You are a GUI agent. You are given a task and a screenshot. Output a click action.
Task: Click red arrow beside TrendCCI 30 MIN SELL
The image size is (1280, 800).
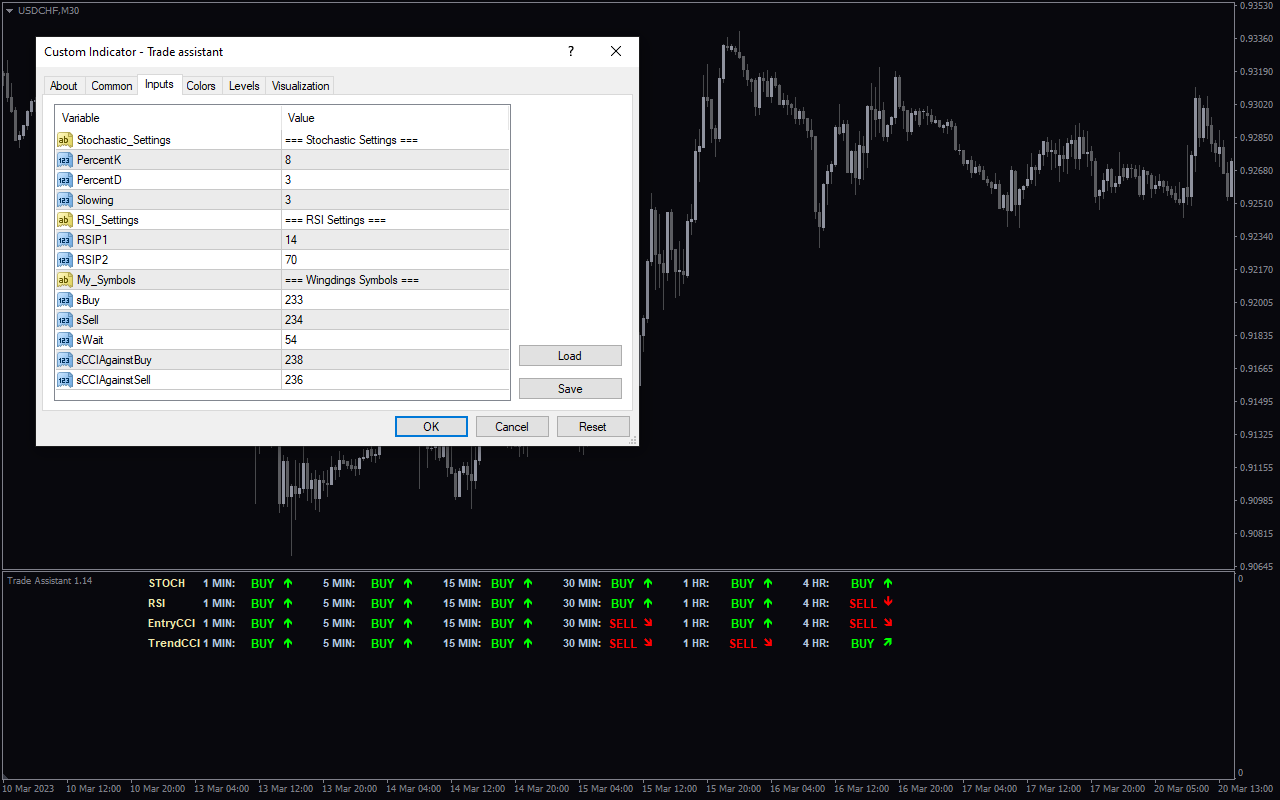(x=647, y=643)
